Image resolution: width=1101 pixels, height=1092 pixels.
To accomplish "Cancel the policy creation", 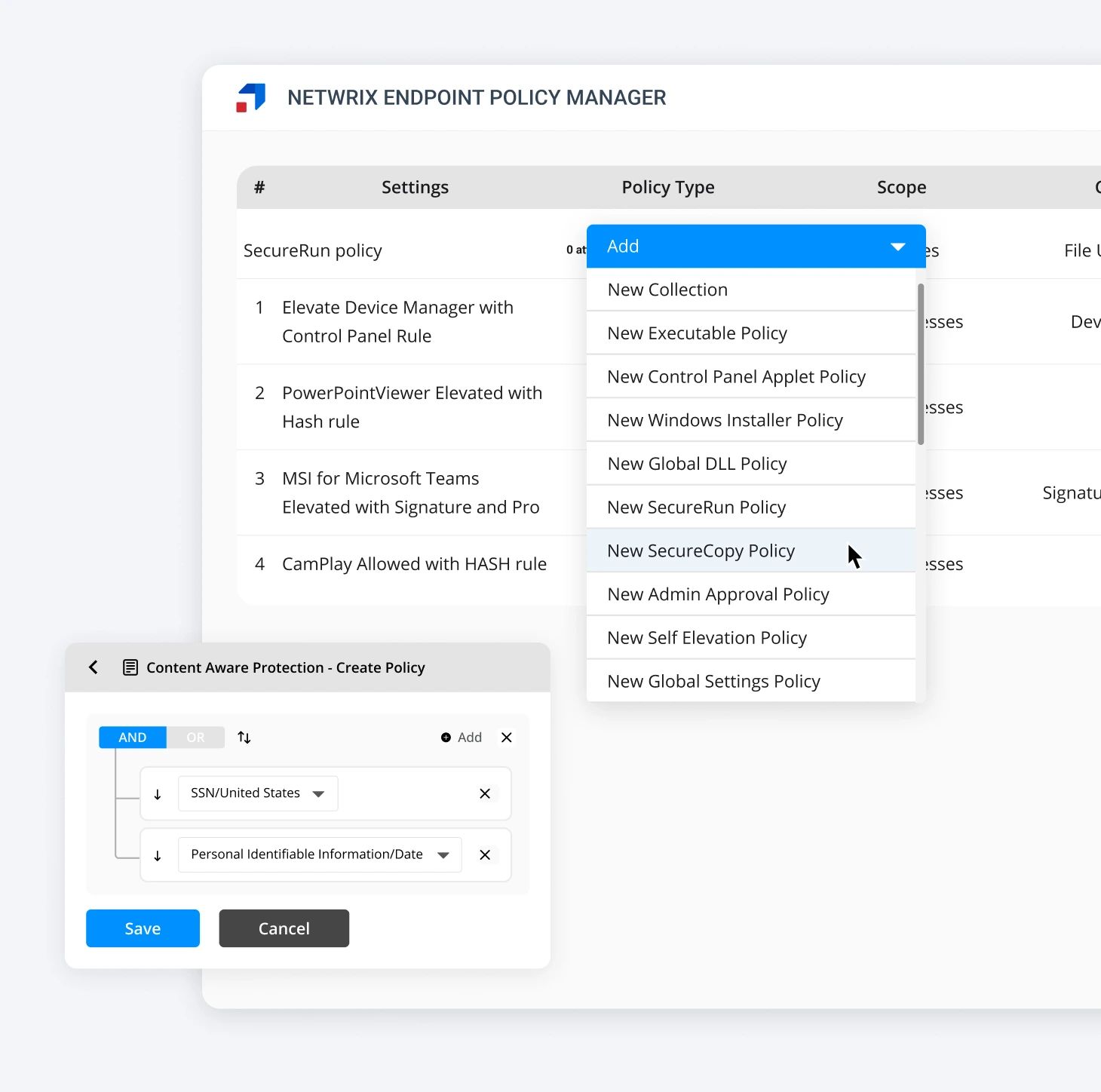I will pyautogui.click(x=284, y=928).
